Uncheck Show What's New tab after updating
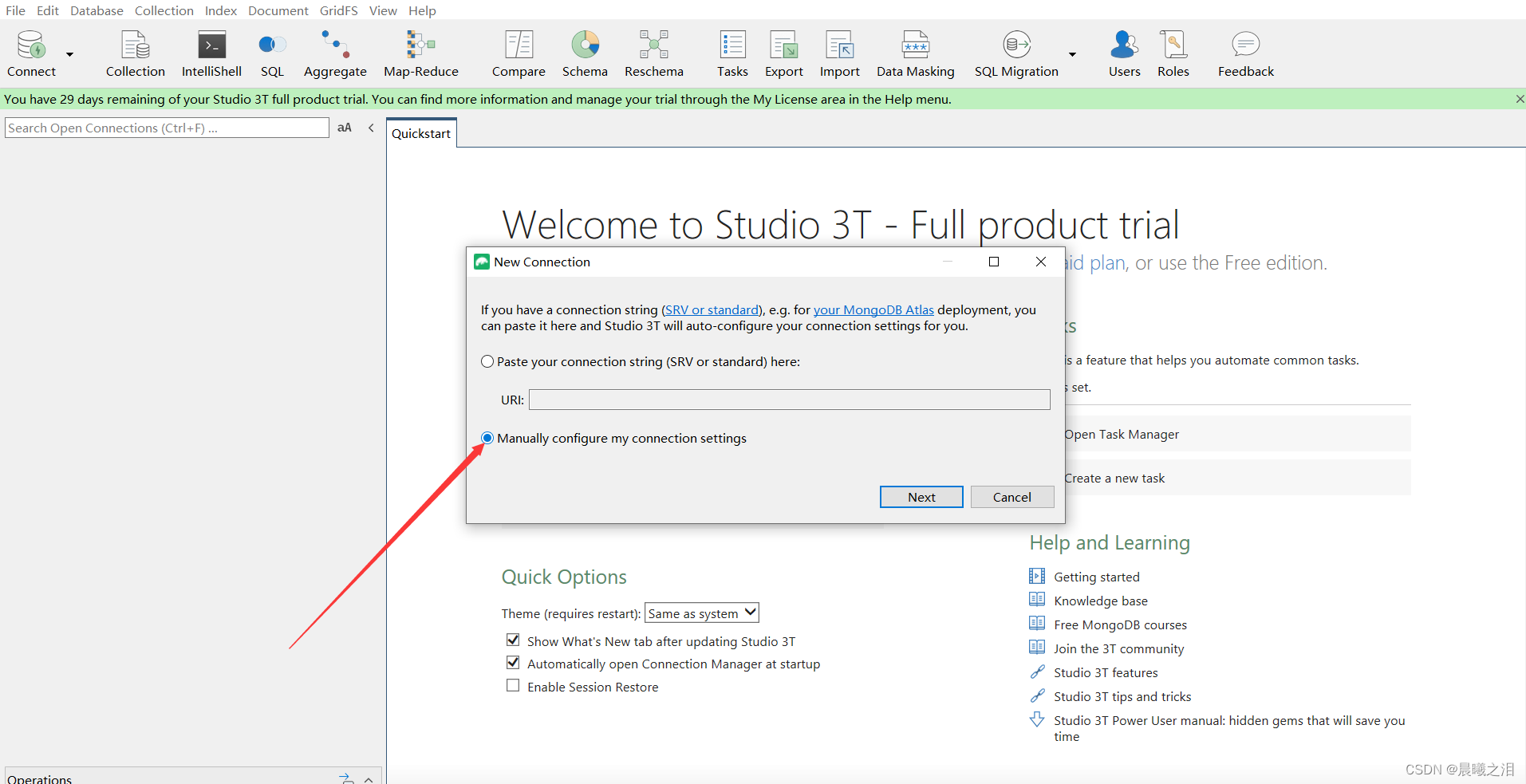This screenshot has width=1526, height=784. coord(513,640)
